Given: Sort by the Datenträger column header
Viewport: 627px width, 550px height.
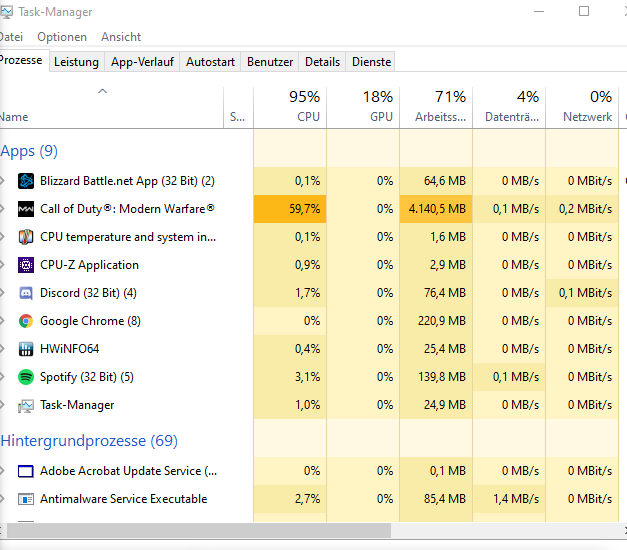Looking at the screenshot, I should click(x=509, y=107).
